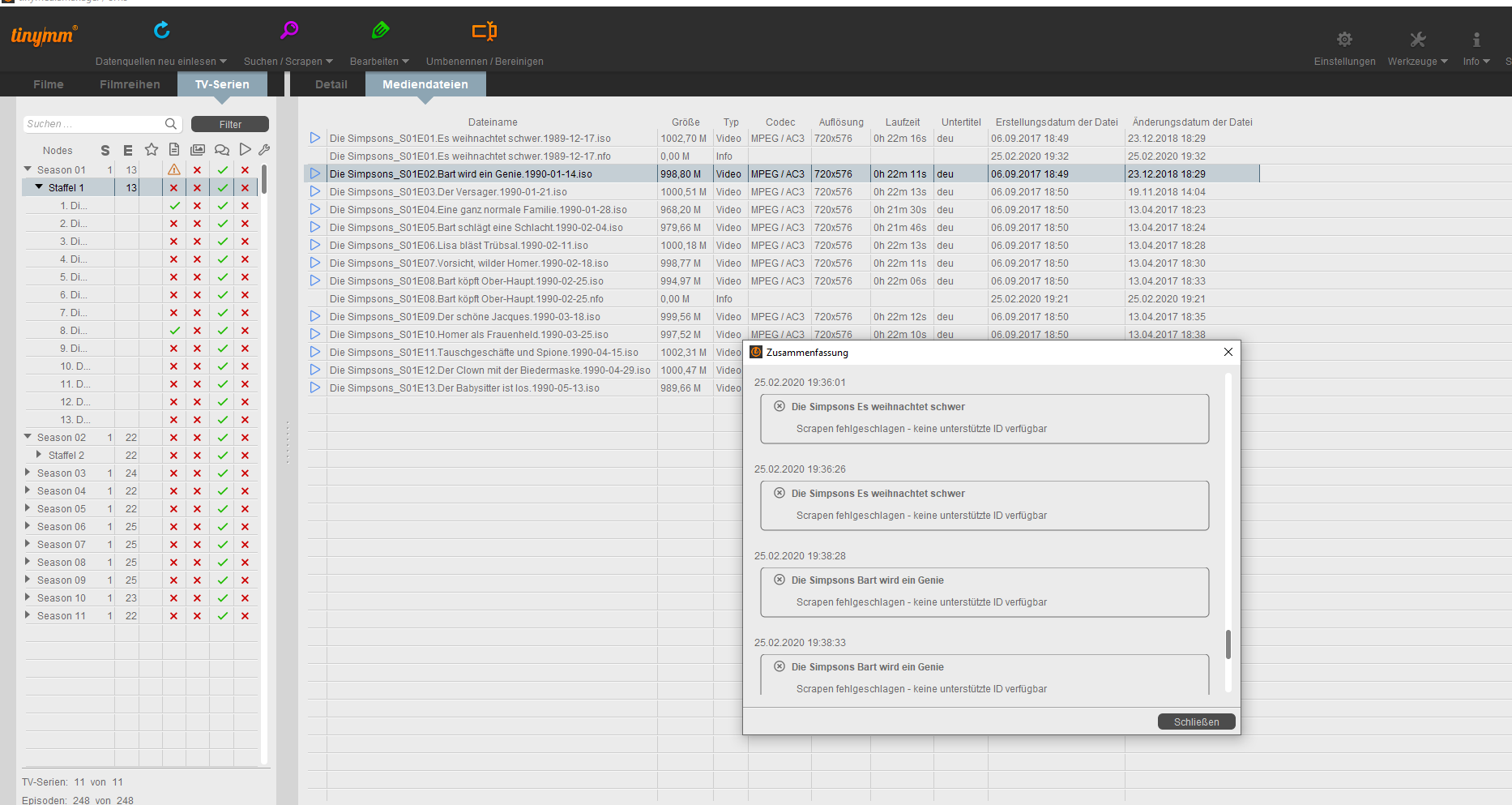The width and height of the screenshot is (1512, 805).
Task: Click the refresh data sources icon
Action: pyautogui.click(x=162, y=30)
